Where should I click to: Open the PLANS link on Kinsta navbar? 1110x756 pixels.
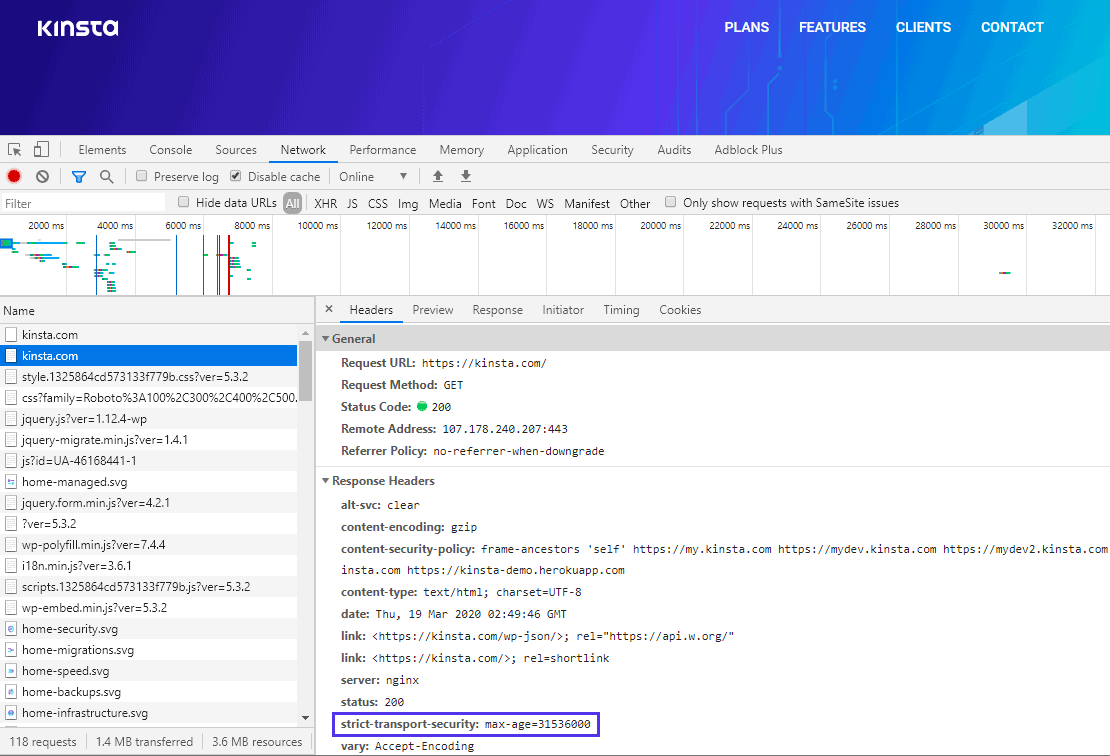(x=746, y=27)
